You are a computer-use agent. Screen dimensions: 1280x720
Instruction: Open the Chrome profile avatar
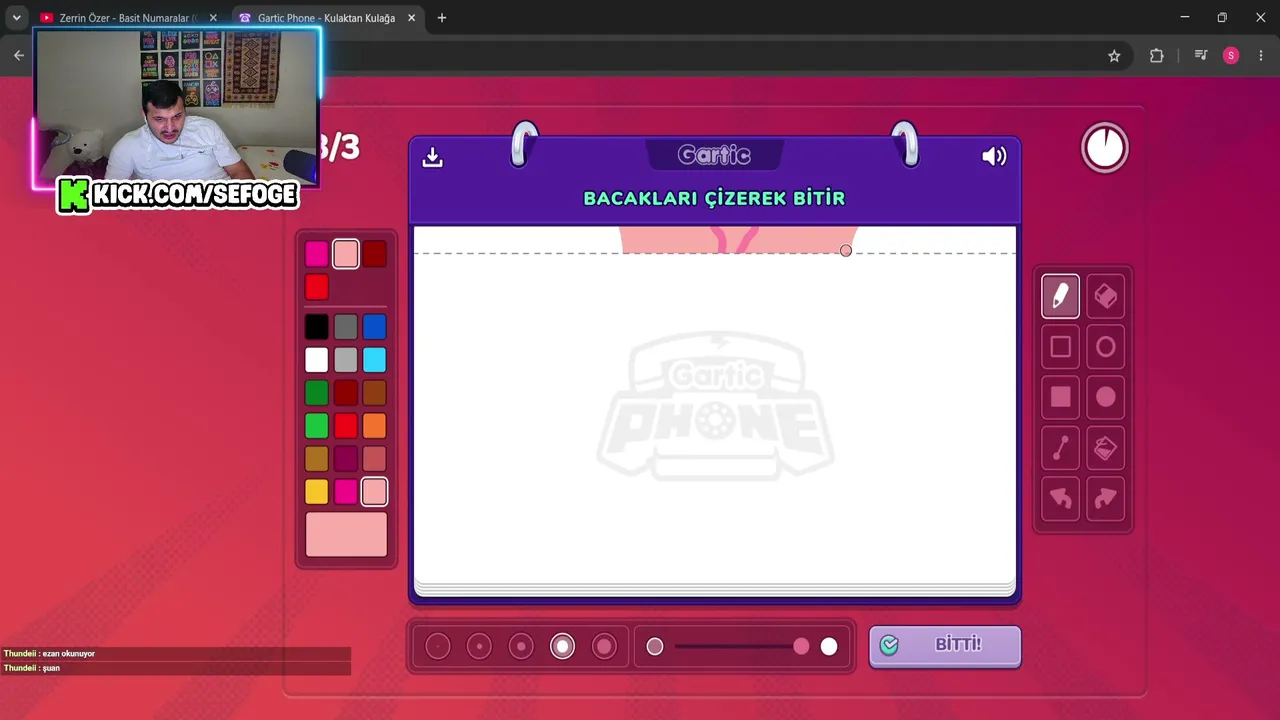point(1231,56)
